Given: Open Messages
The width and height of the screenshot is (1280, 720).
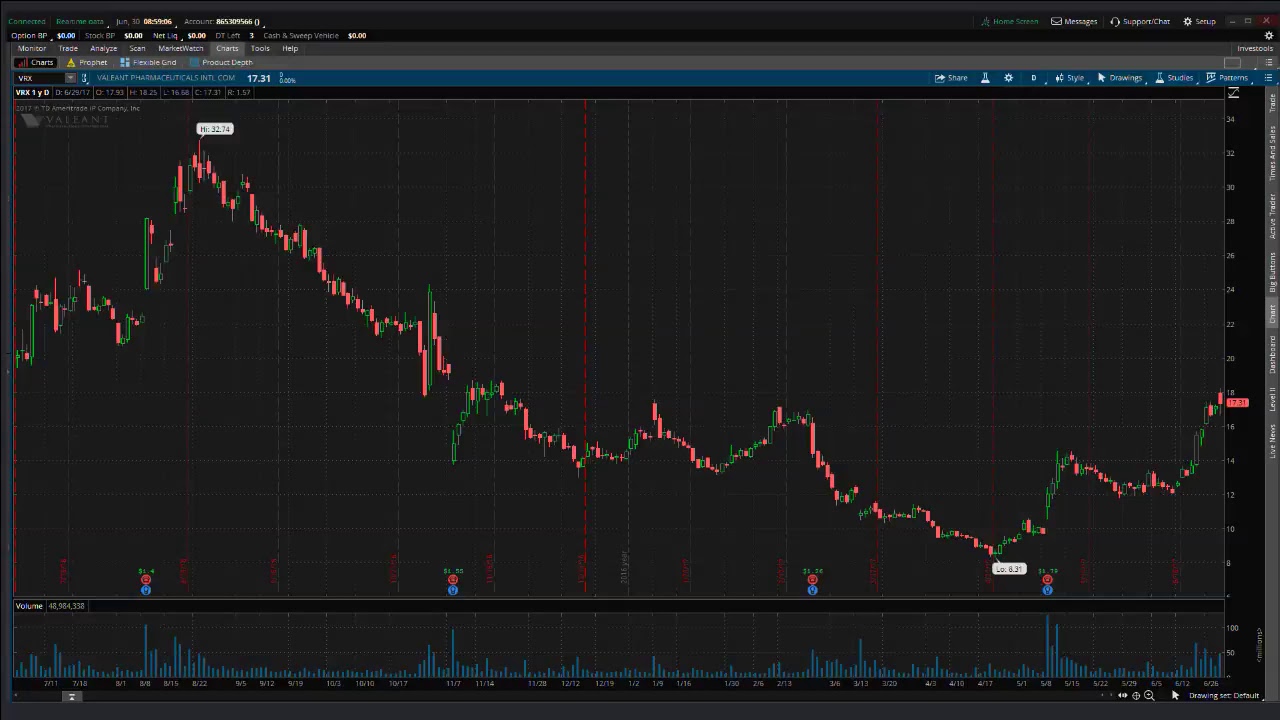Looking at the screenshot, I should click(1074, 21).
